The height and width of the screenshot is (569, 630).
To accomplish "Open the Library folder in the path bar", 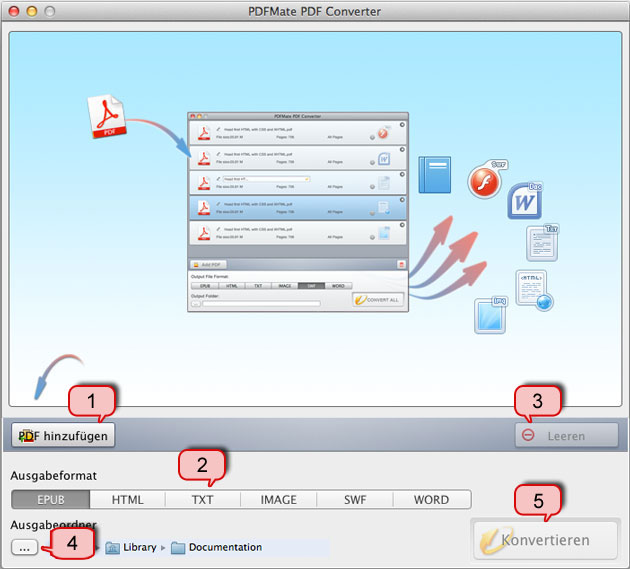I will tap(131, 547).
